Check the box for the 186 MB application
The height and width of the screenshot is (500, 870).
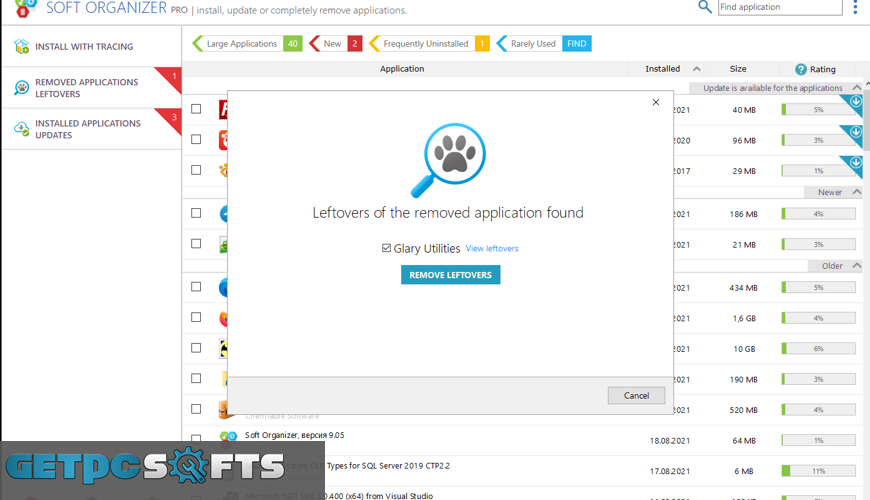[x=196, y=213]
